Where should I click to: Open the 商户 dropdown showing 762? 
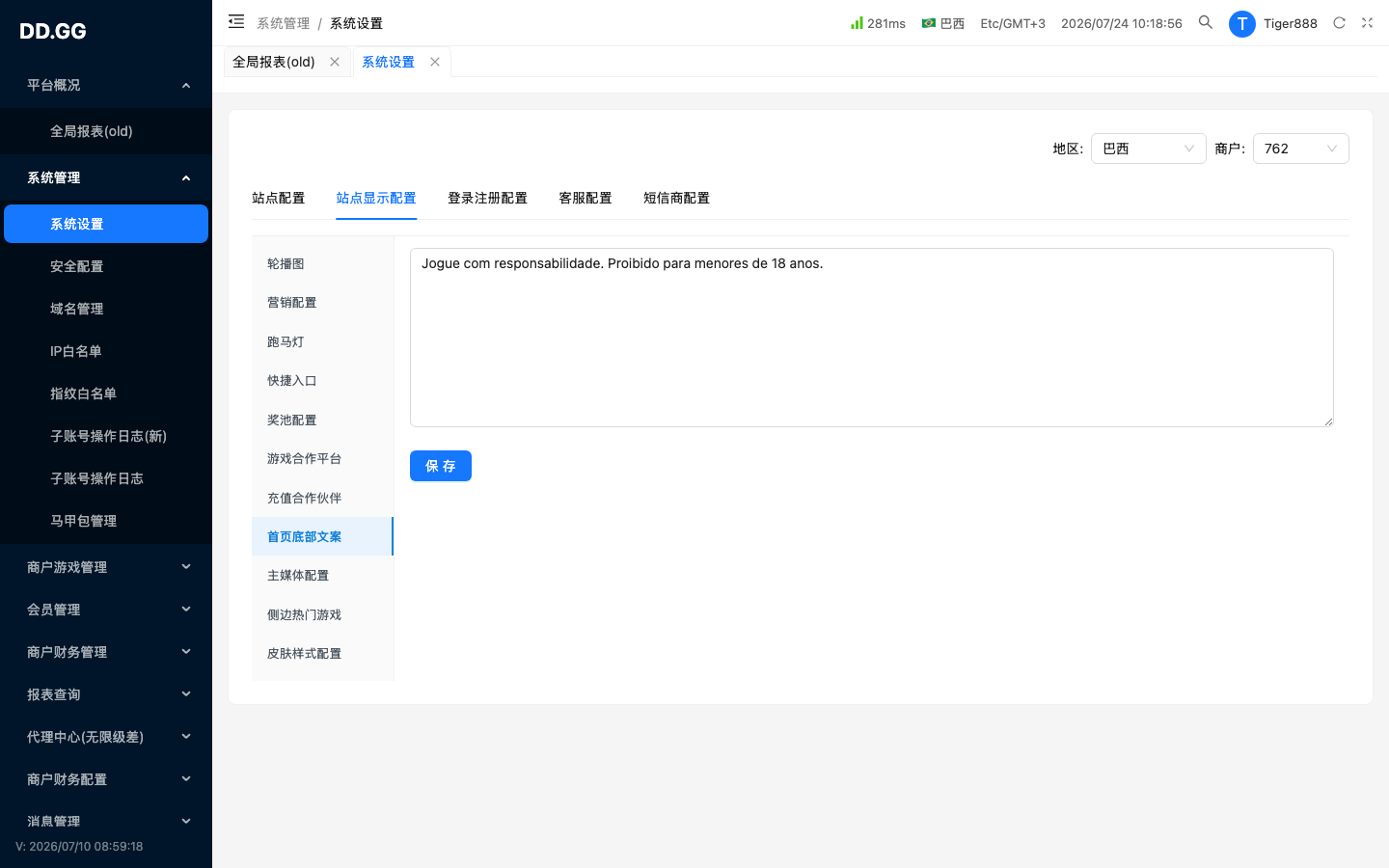pos(1300,149)
